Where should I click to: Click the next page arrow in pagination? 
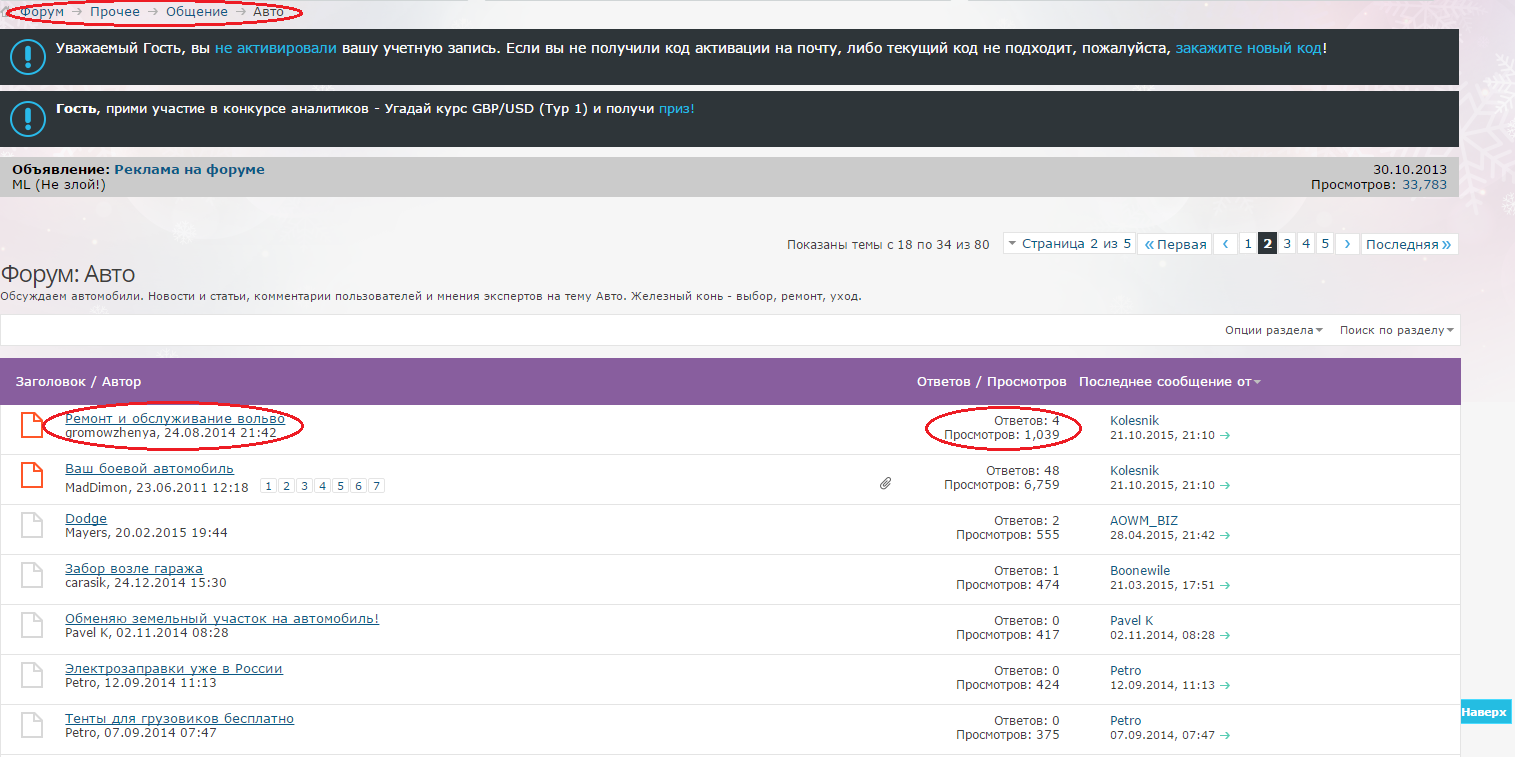tap(1347, 244)
